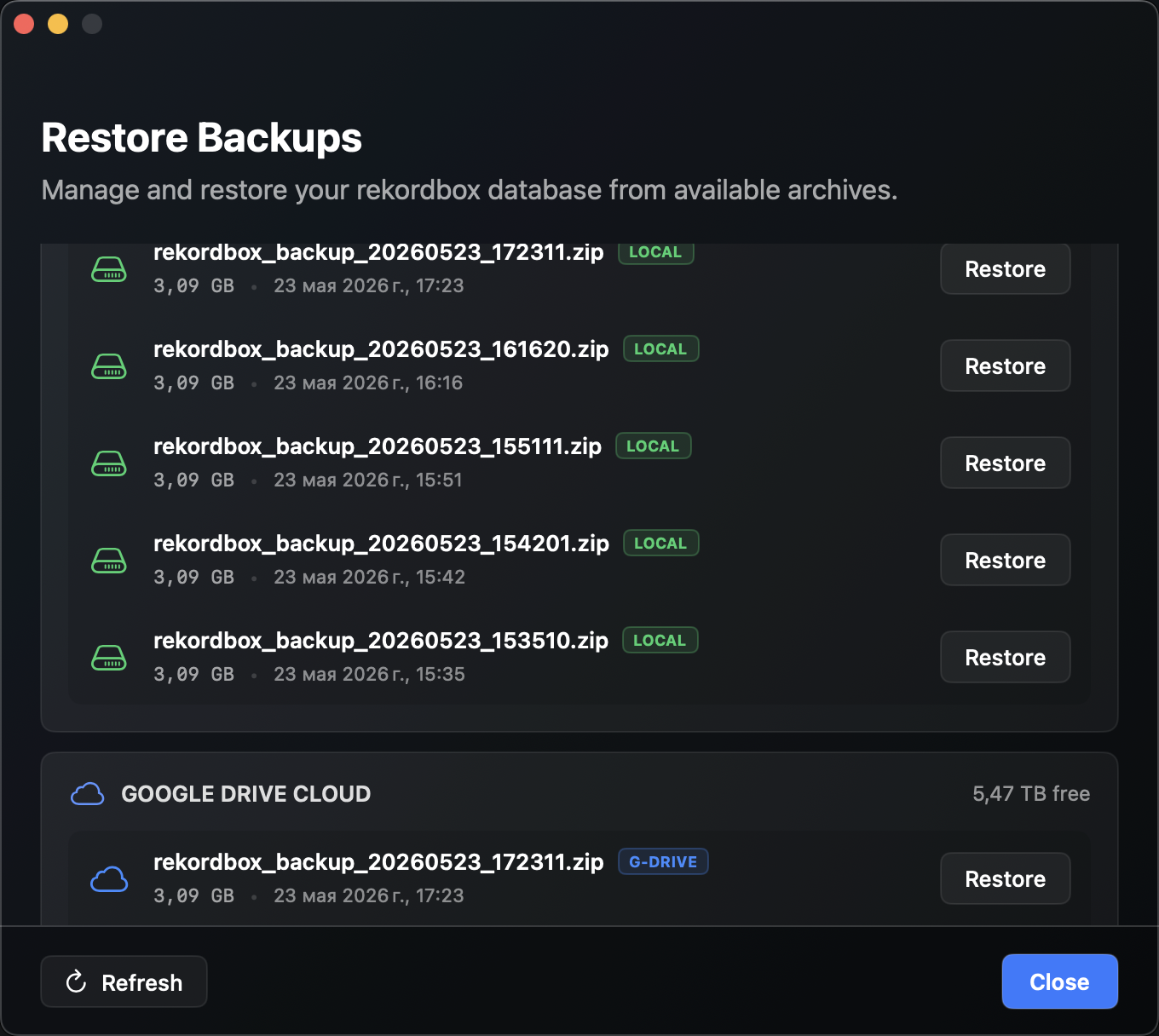Refresh the backup list
1159x1036 pixels.
coord(124,982)
